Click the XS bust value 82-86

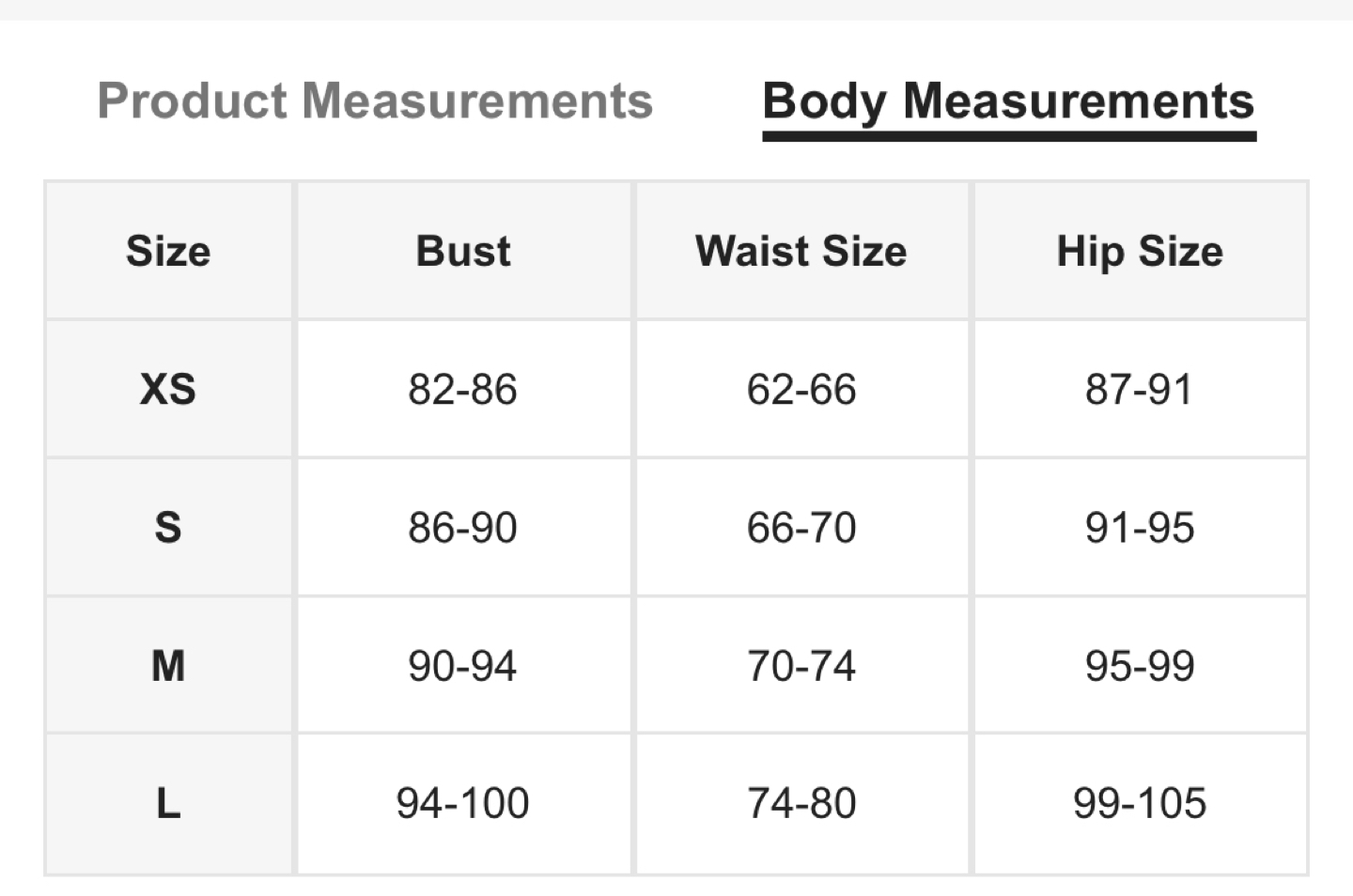(x=462, y=389)
